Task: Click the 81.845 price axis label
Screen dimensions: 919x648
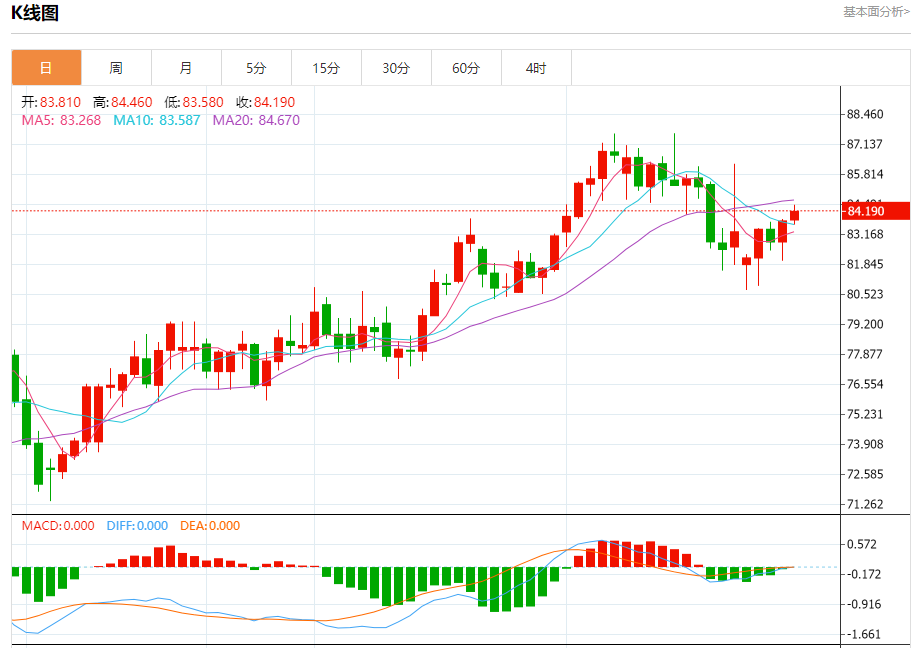Action: [x=865, y=264]
